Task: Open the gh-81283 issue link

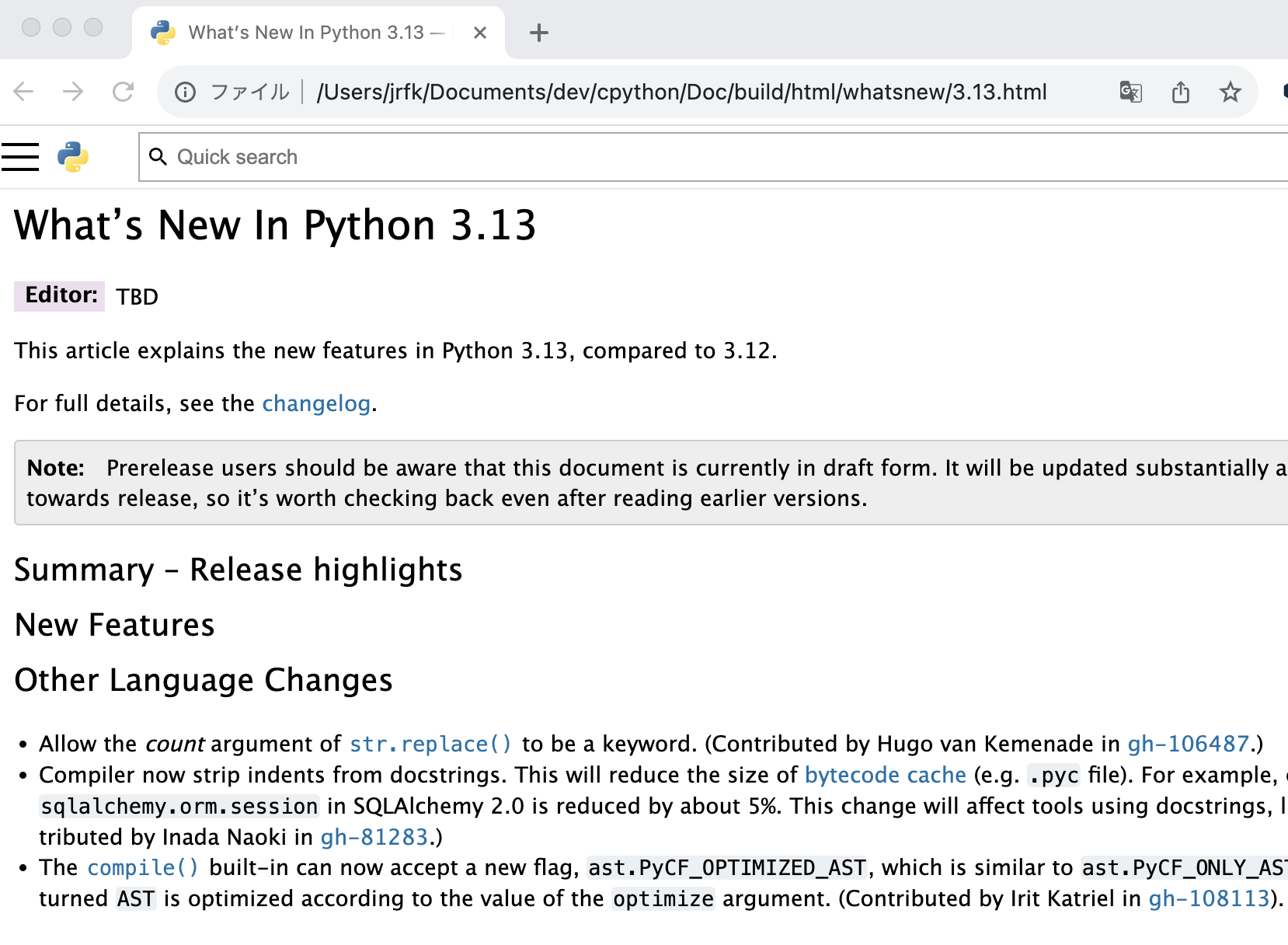Action: tap(374, 837)
